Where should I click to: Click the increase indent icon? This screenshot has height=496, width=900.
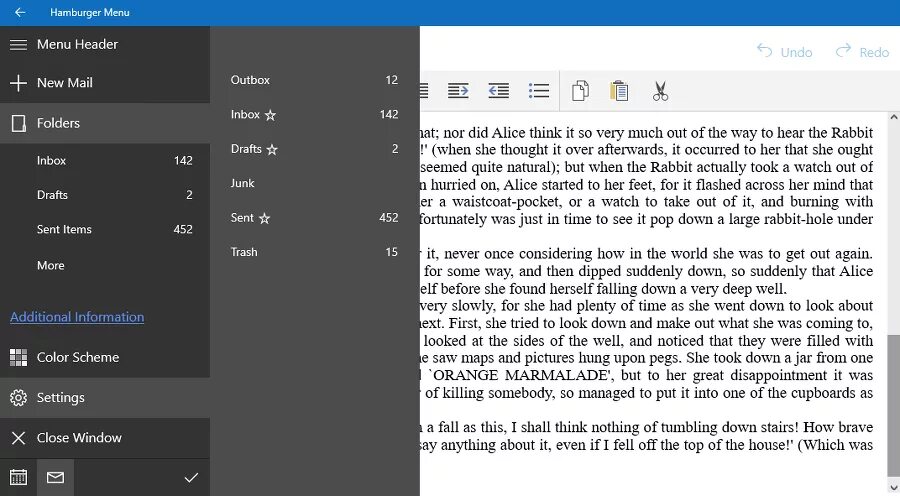click(x=458, y=91)
